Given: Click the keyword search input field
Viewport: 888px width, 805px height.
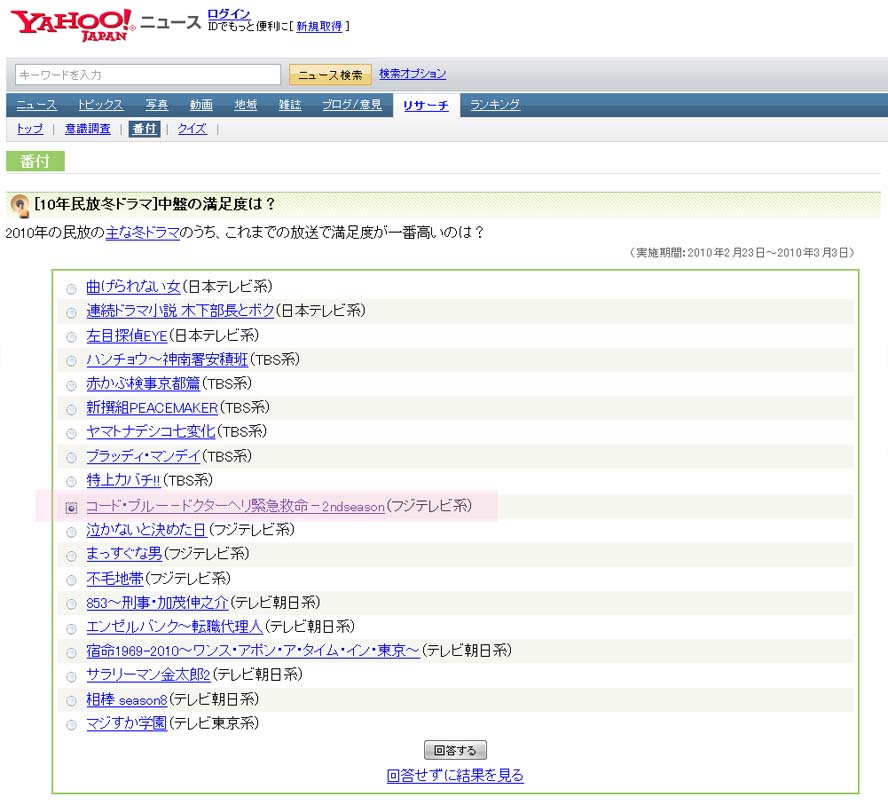Looking at the screenshot, I should [x=148, y=74].
